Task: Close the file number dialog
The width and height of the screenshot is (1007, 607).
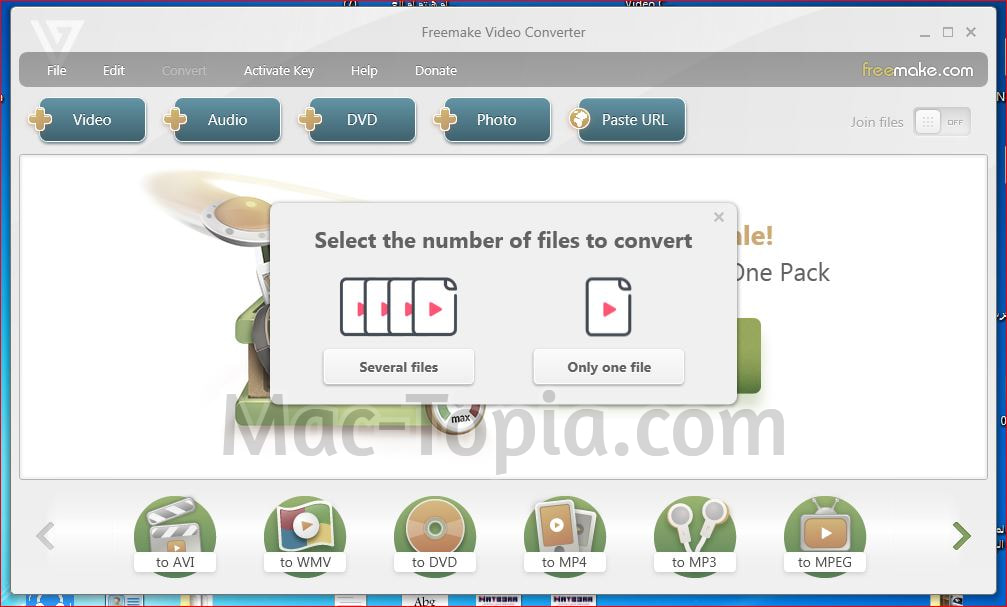Action: pyautogui.click(x=719, y=217)
